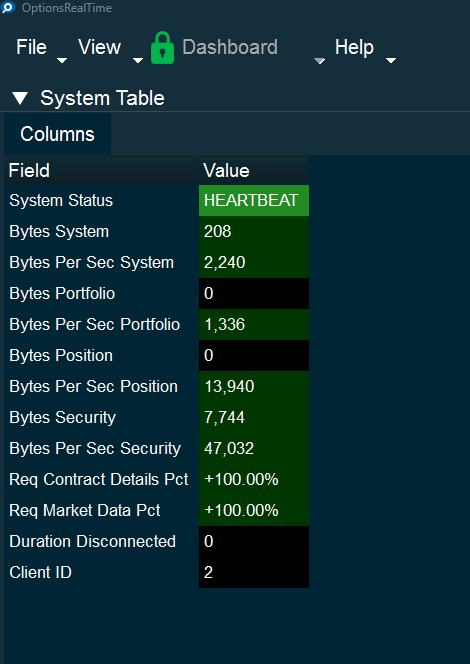Click the OptionsRealTime app icon in title bar
The width and height of the screenshot is (470, 664).
coord(8,7)
